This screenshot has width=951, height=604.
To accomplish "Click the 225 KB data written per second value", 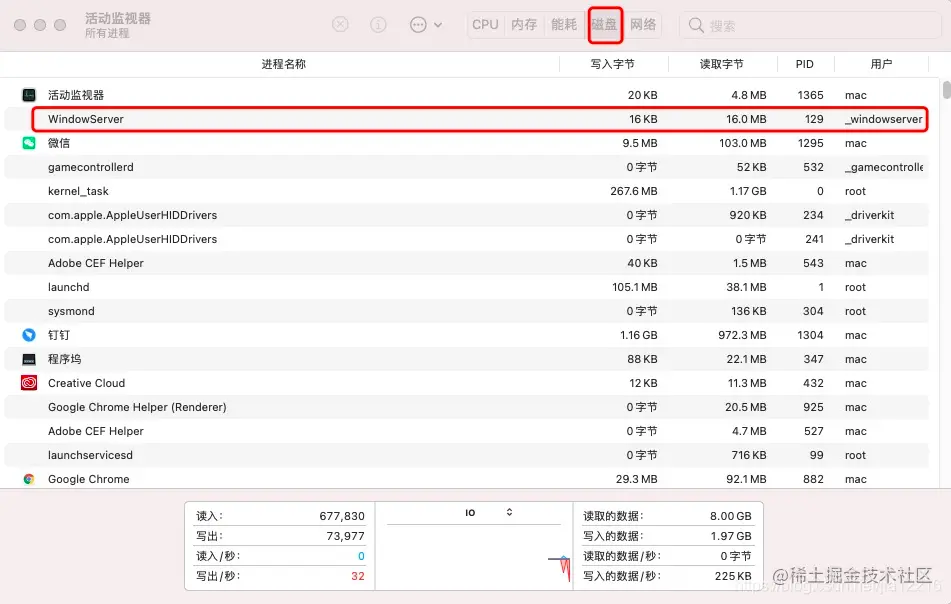I will pyautogui.click(x=733, y=576).
